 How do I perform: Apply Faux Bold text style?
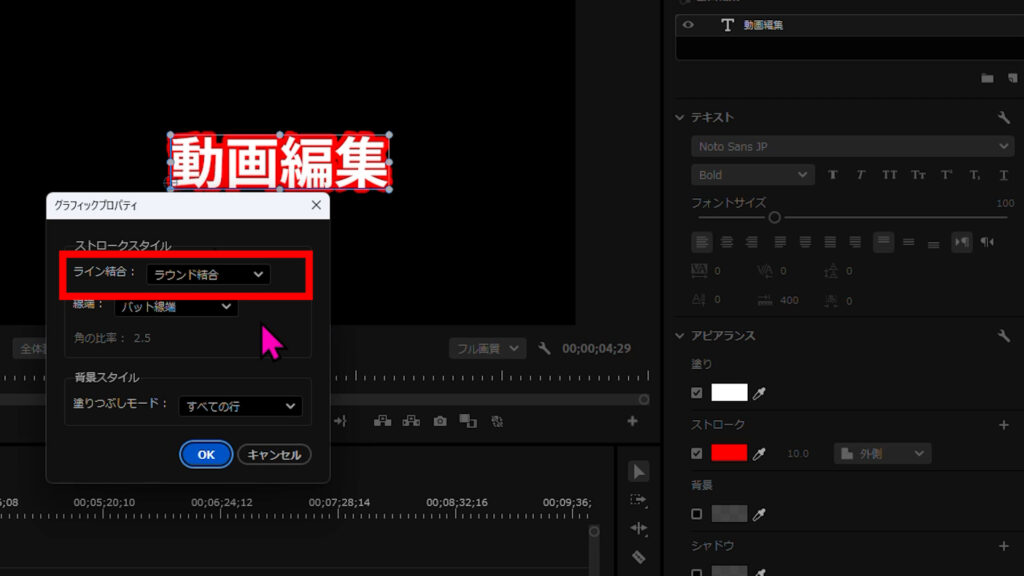point(833,175)
